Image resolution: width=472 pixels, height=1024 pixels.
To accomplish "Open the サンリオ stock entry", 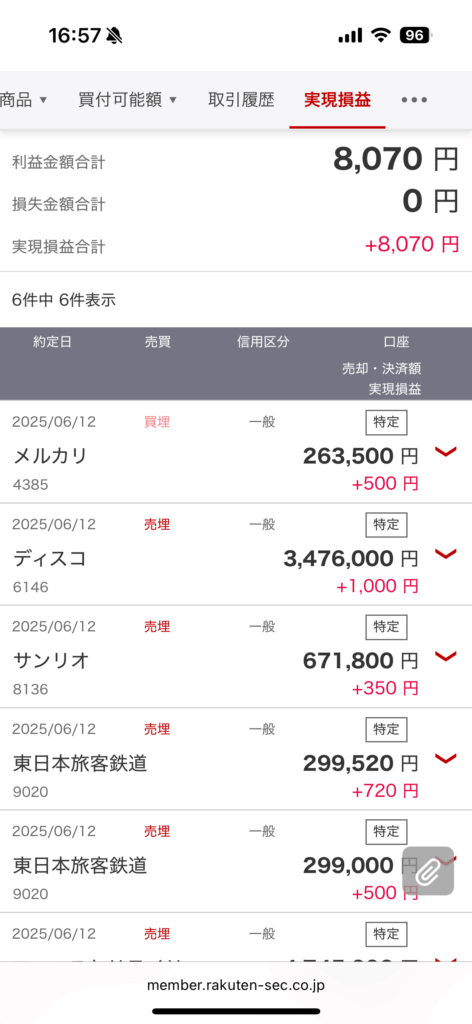I will (51, 660).
